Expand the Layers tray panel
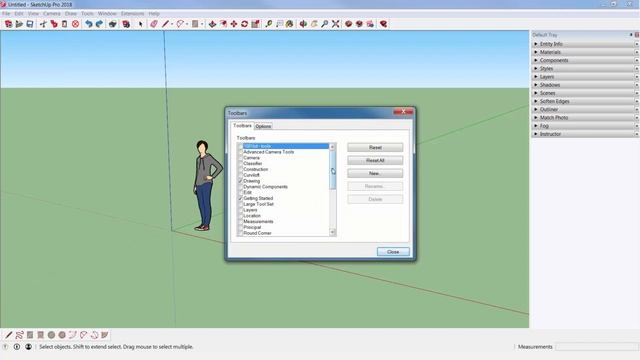 (x=585, y=77)
